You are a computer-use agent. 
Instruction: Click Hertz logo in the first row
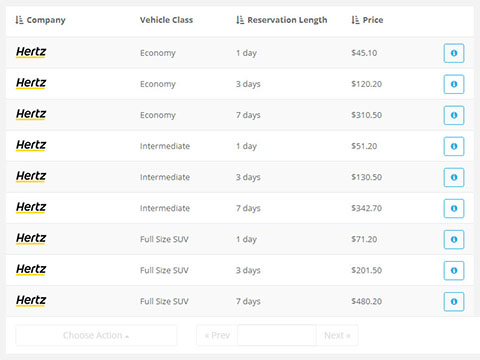[x=31, y=52]
